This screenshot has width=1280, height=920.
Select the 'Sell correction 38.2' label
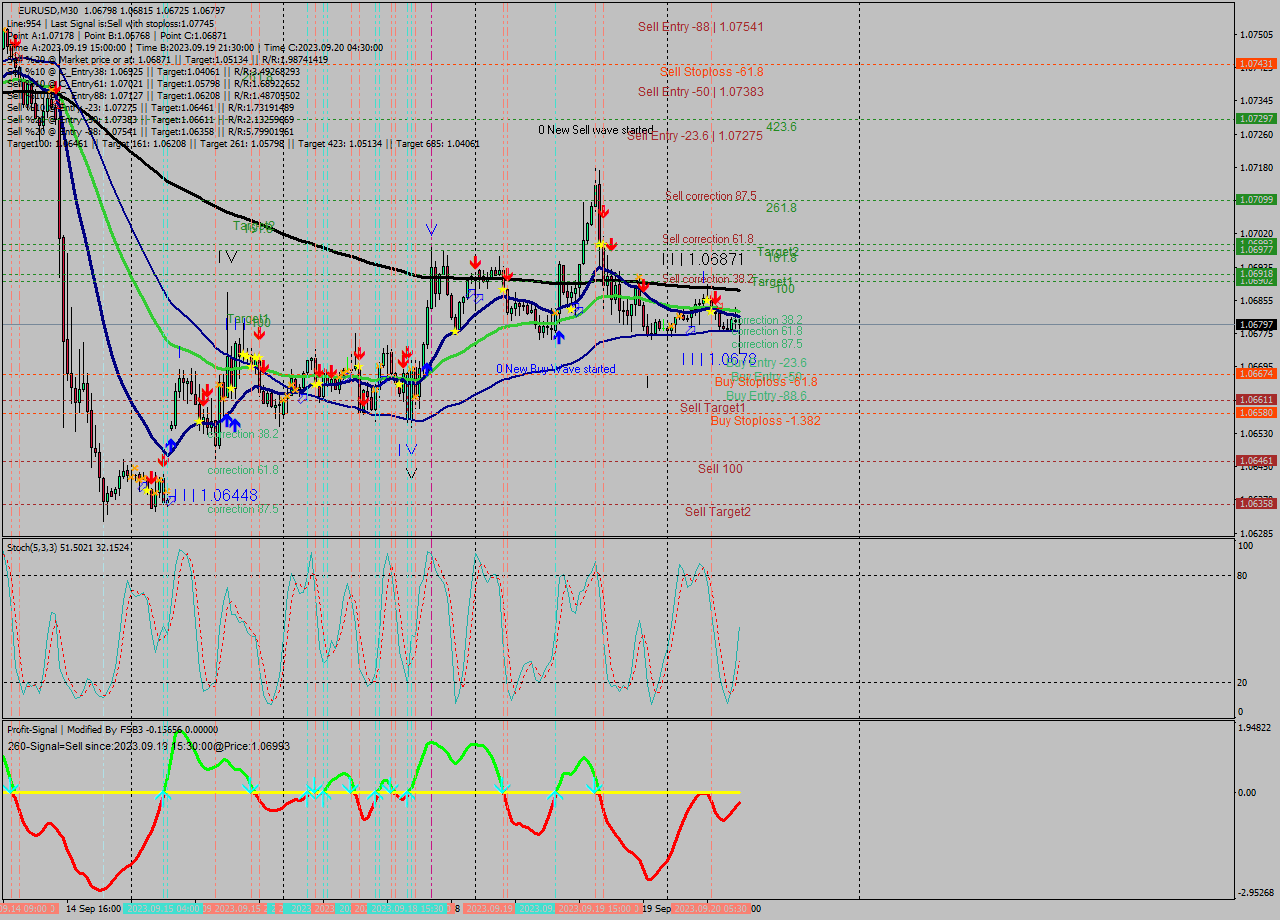[x=708, y=279]
